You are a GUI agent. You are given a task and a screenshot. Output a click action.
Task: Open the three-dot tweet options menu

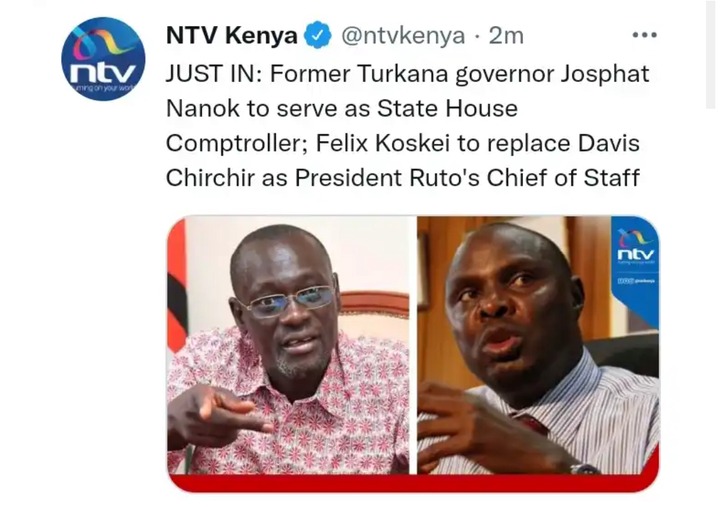pyautogui.click(x=644, y=35)
